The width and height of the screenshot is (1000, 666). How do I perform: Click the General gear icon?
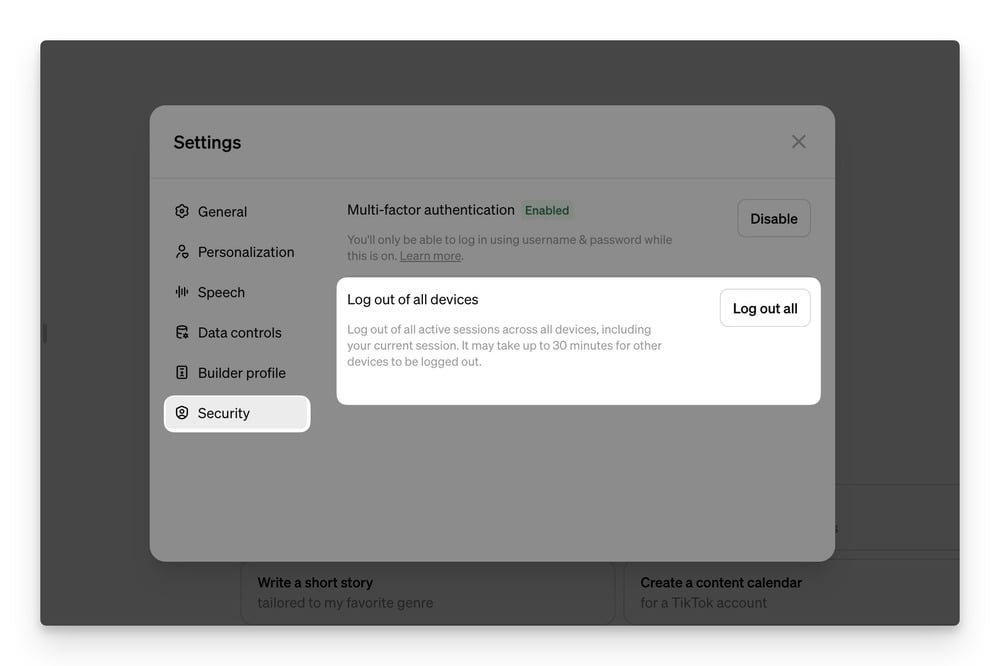coord(182,211)
